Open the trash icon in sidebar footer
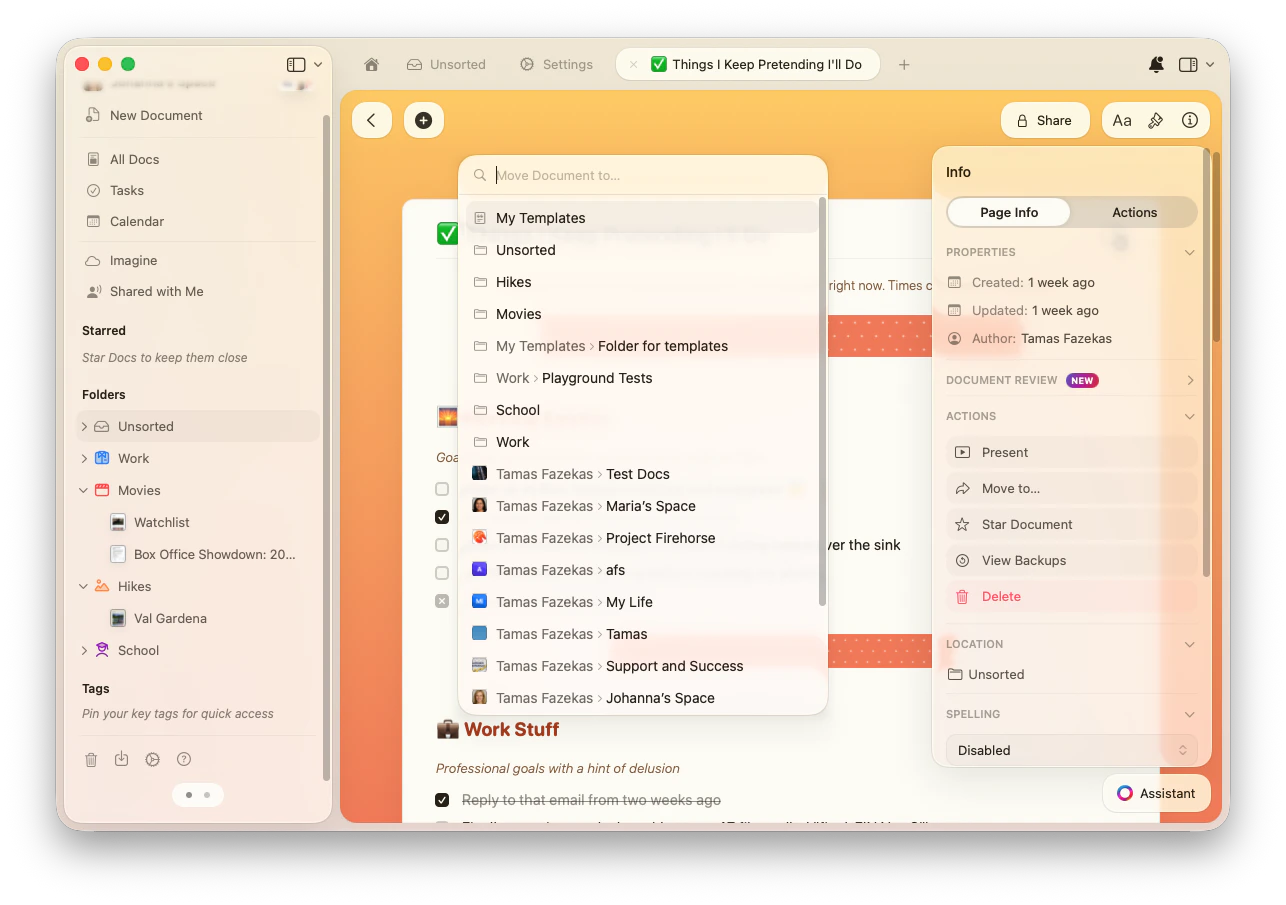Viewport: 1286px width, 905px height. coord(91,760)
